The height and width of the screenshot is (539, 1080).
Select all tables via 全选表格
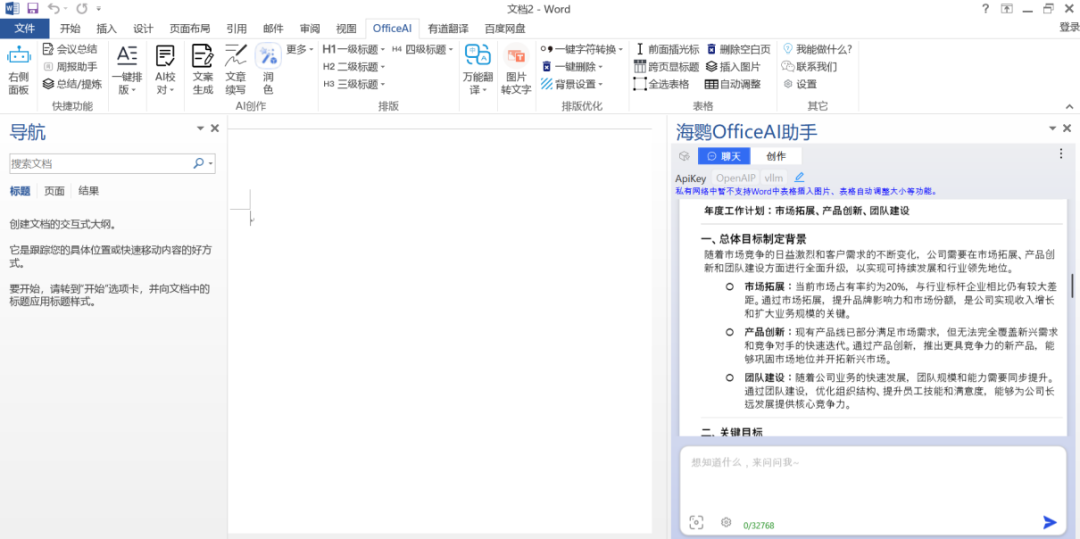click(661, 84)
